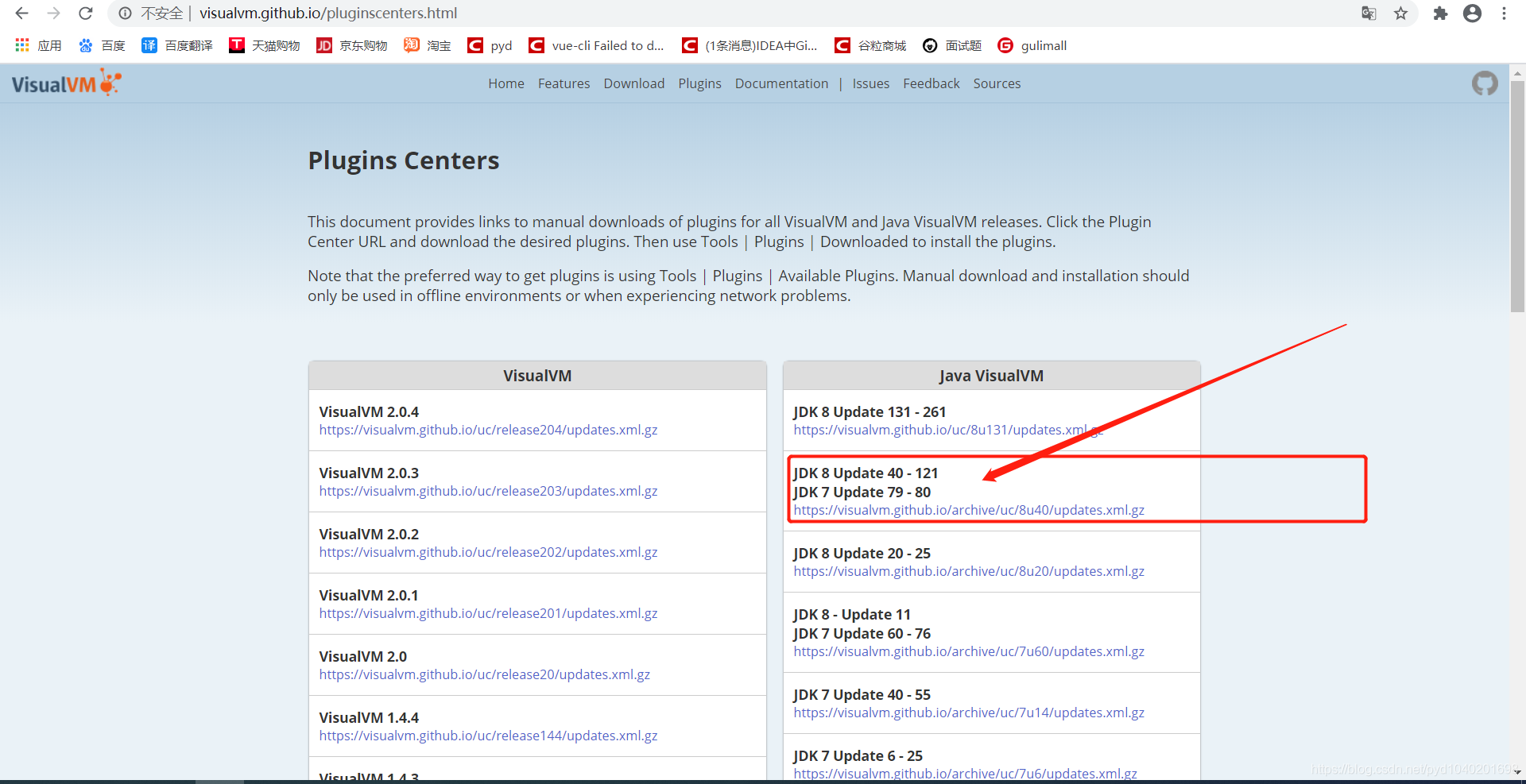Open the release144 updates.xml.gz link
The height and width of the screenshot is (784, 1526).
click(x=488, y=736)
